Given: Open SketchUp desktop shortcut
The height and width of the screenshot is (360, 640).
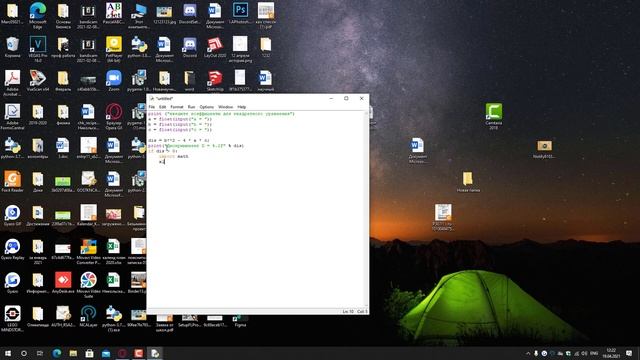Looking at the screenshot, I should (x=215, y=80).
